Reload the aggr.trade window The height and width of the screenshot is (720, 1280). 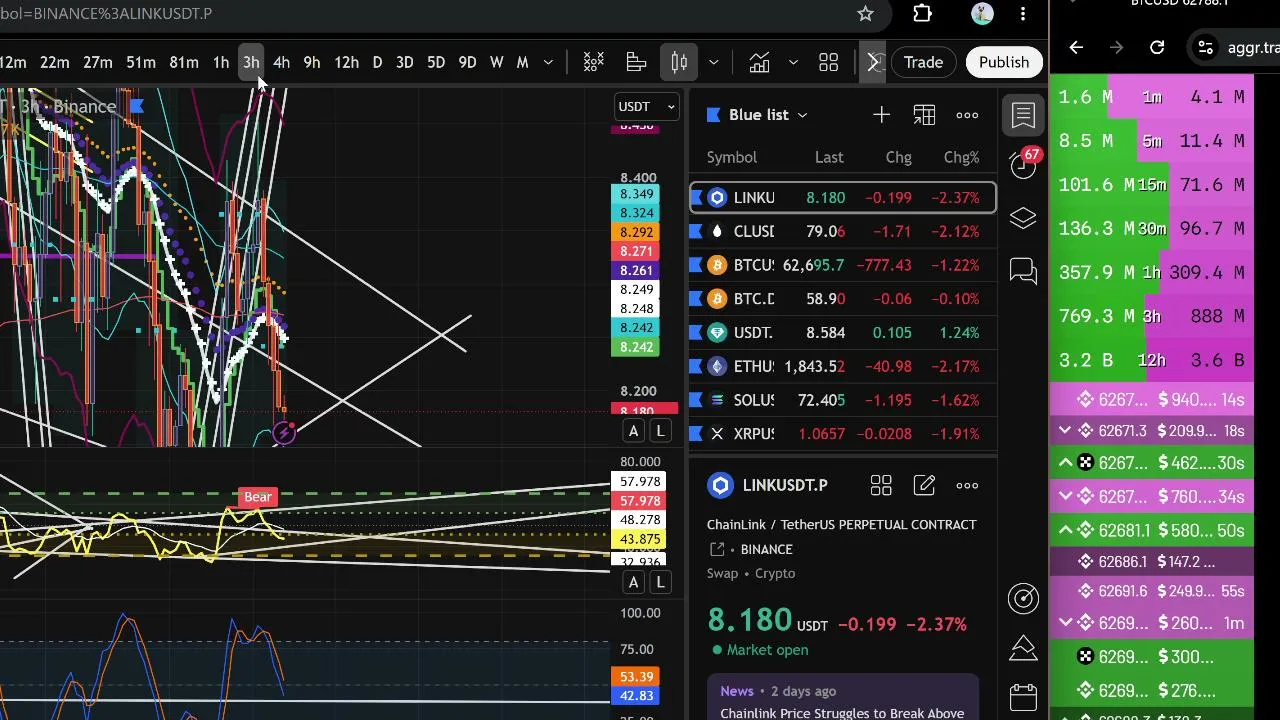tap(1157, 47)
